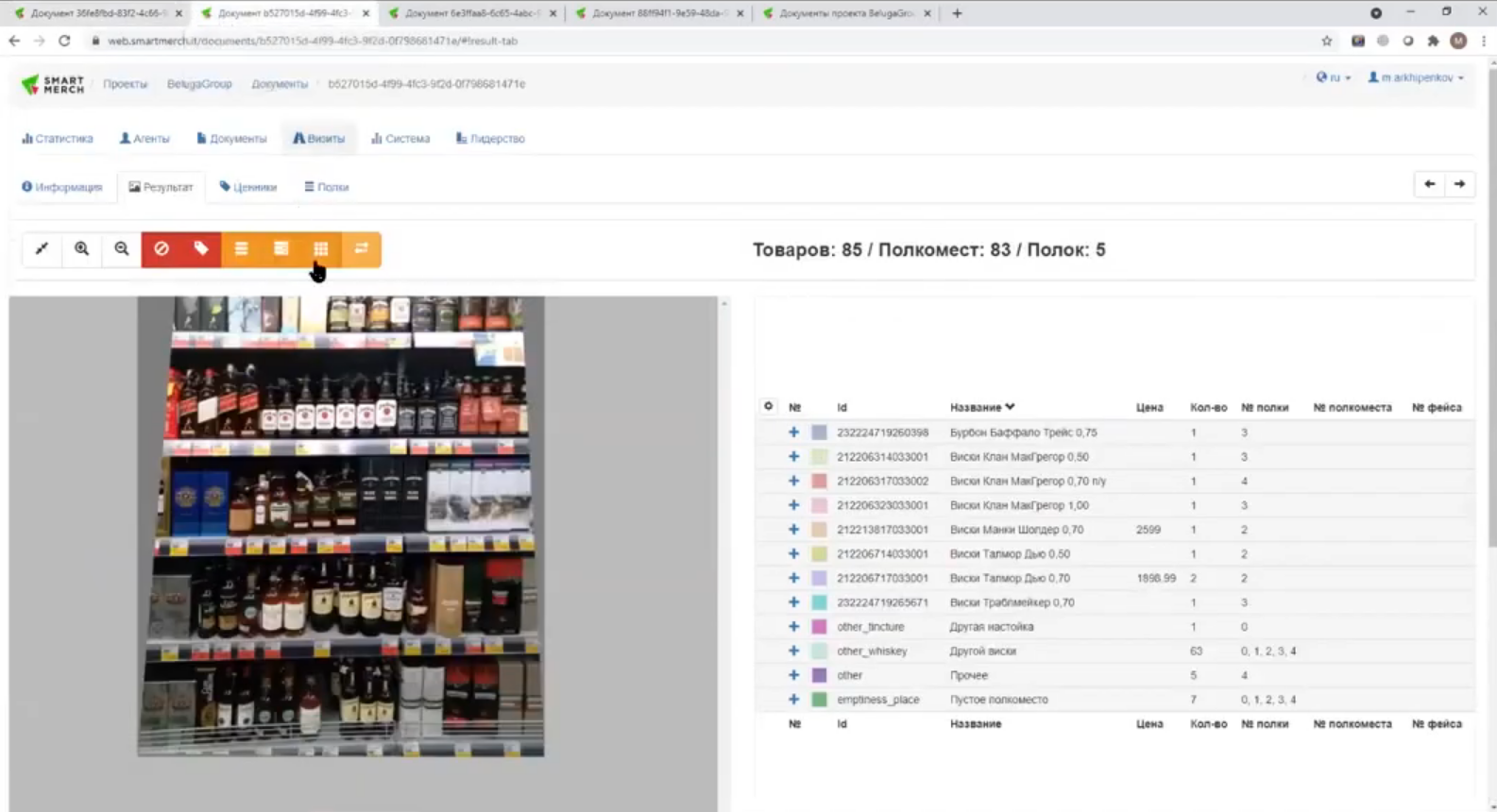Click the table settings gear icon

point(768,407)
